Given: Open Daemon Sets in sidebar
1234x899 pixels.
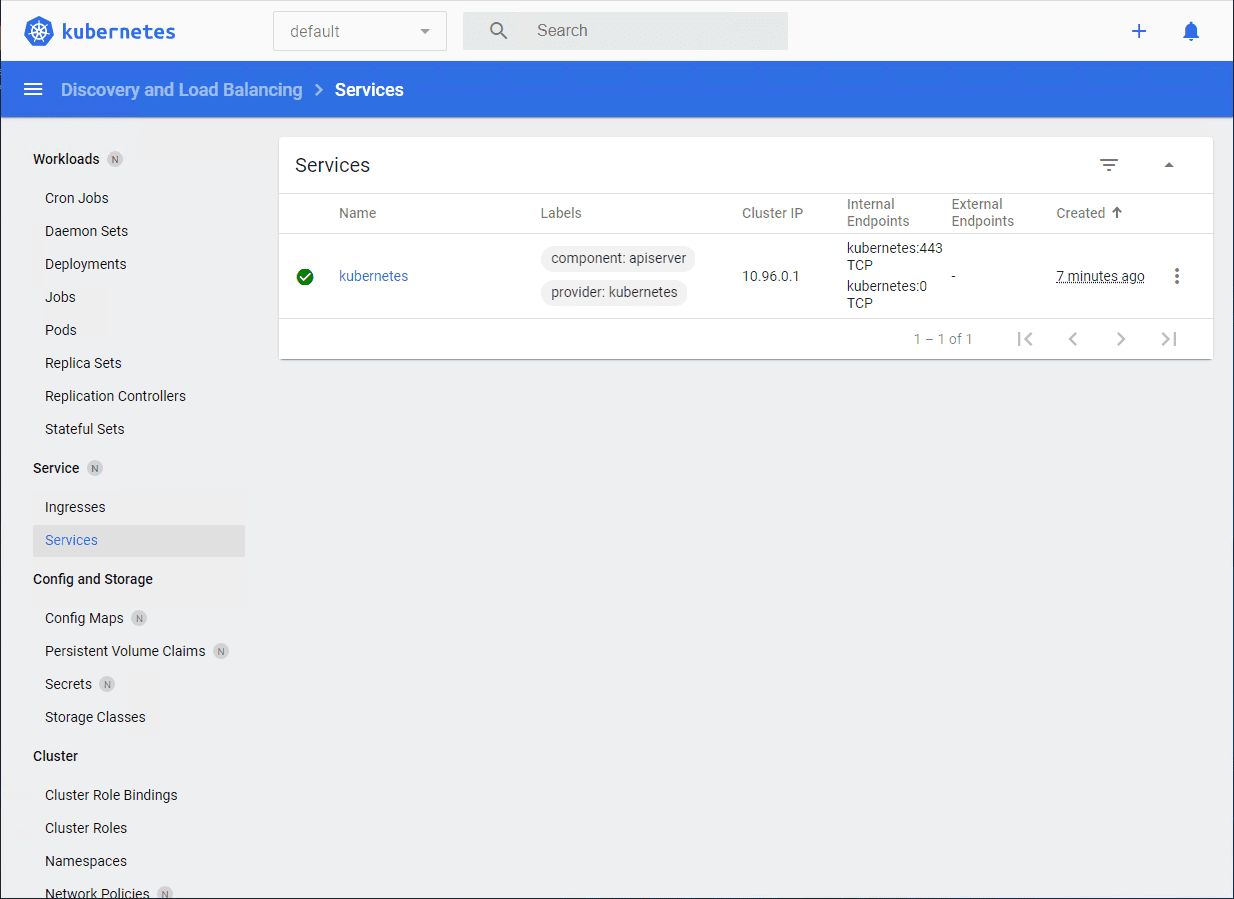Looking at the screenshot, I should 86,231.
